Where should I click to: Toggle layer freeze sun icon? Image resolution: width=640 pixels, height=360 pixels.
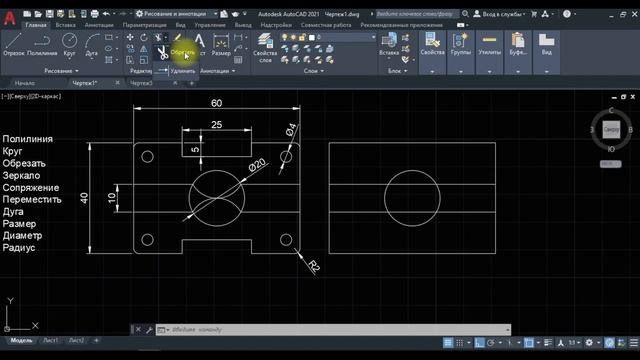(x=293, y=37)
